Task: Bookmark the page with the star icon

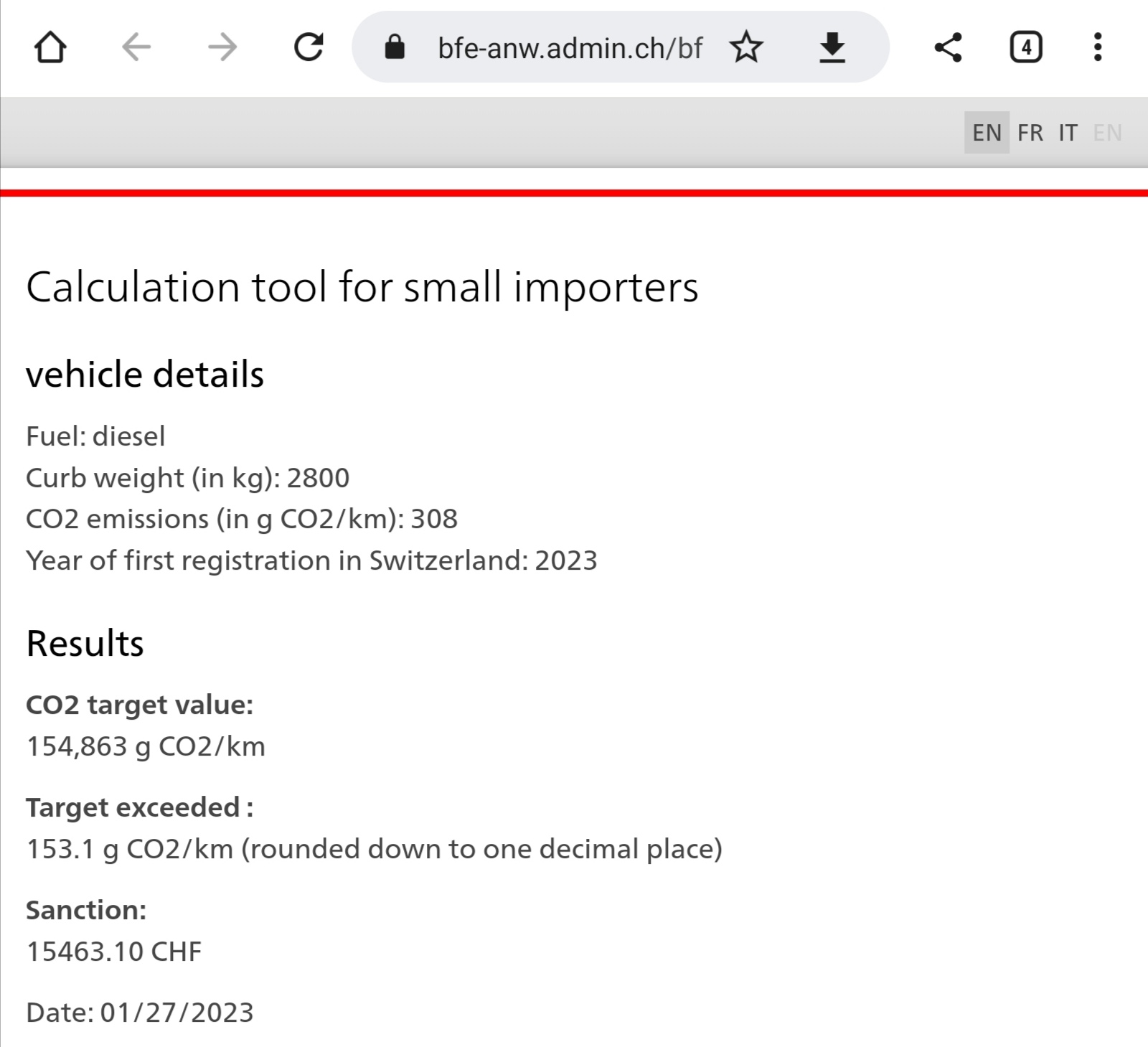Action: click(746, 47)
